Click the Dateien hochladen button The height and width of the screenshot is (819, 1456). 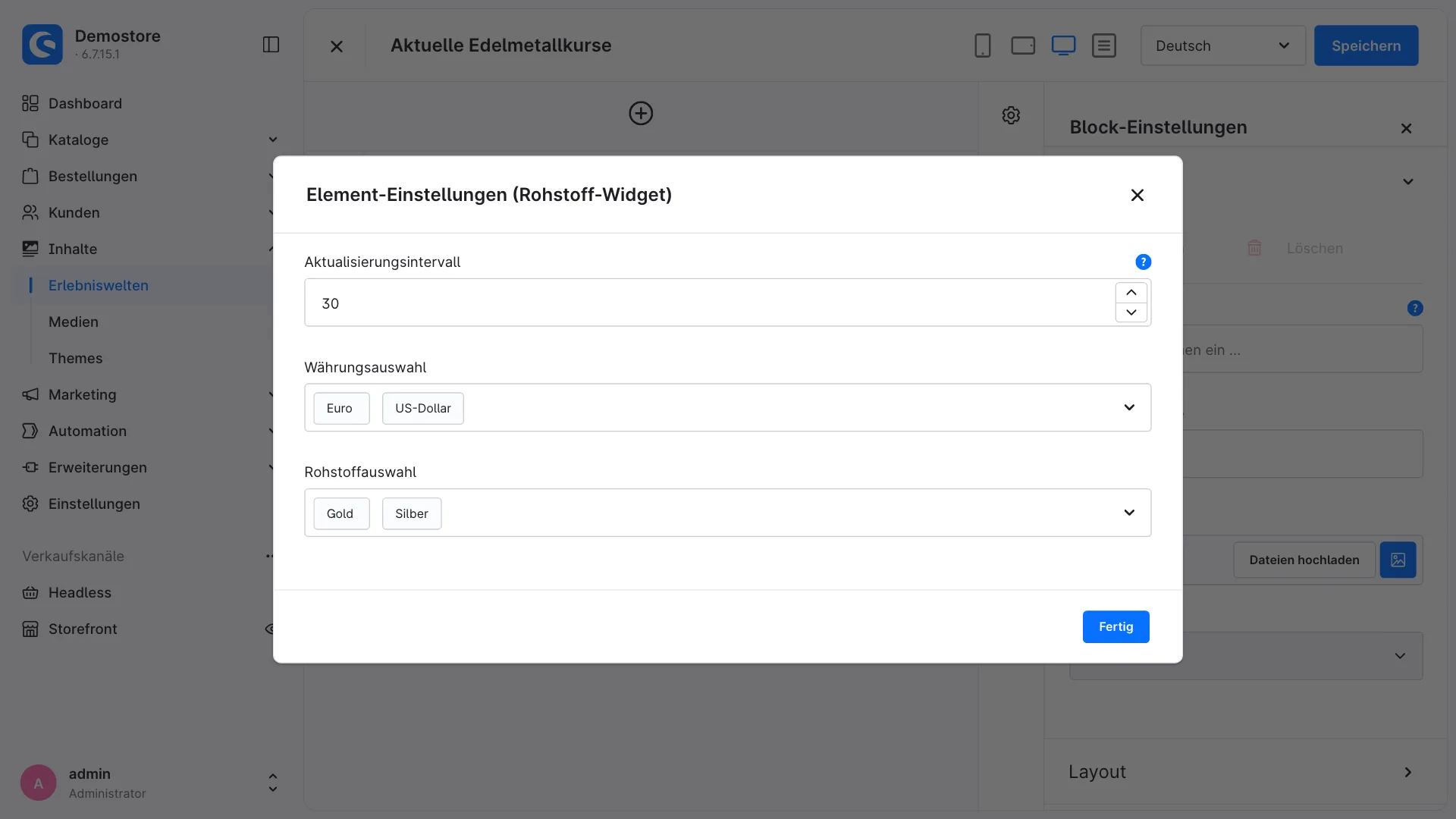(x=1304, y=560)
